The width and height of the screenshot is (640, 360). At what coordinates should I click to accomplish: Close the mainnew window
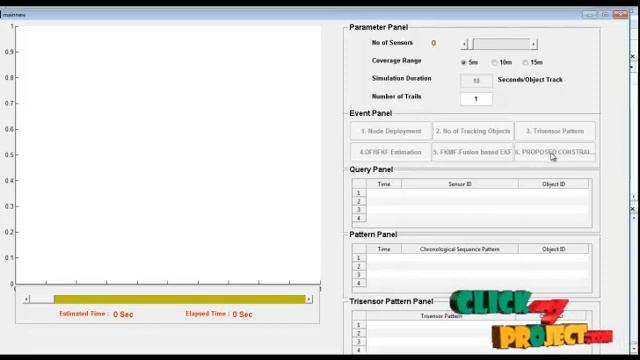(620, 14)
